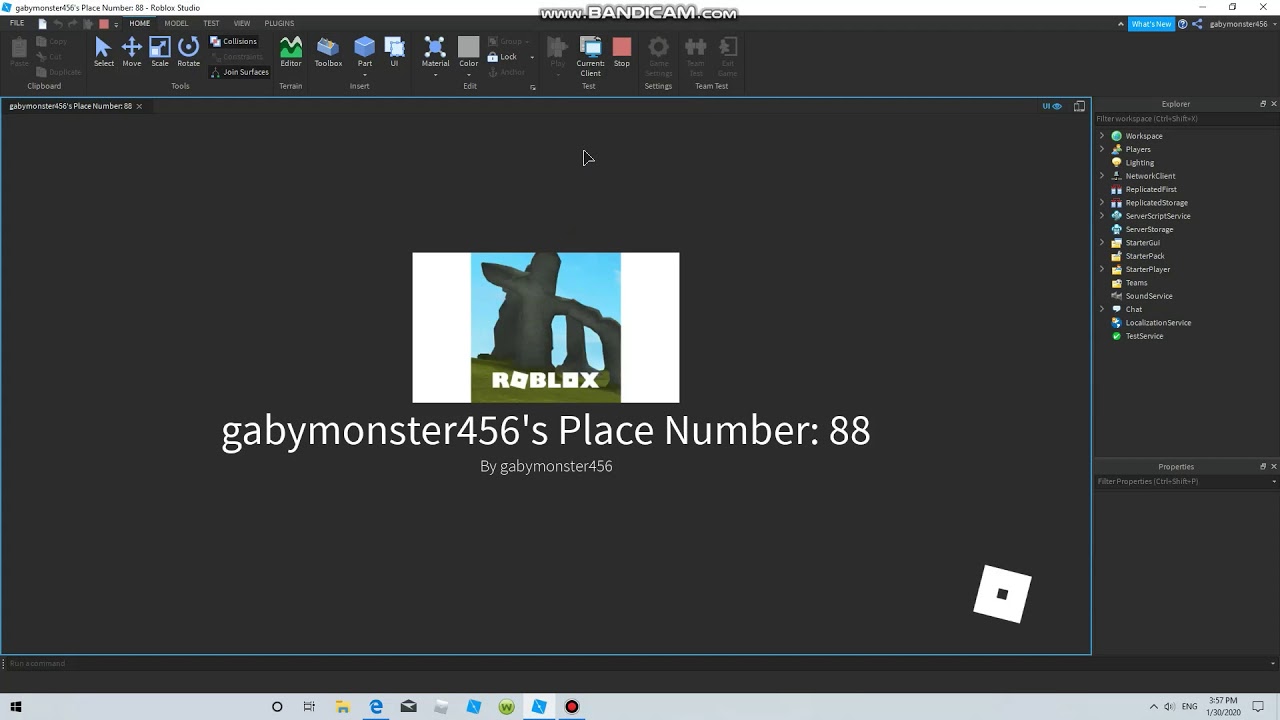The width and height of the screenshot is (1280, 720).
Task: Open the FILE menu
Action: pyautogui.click(x=17, y=23)
